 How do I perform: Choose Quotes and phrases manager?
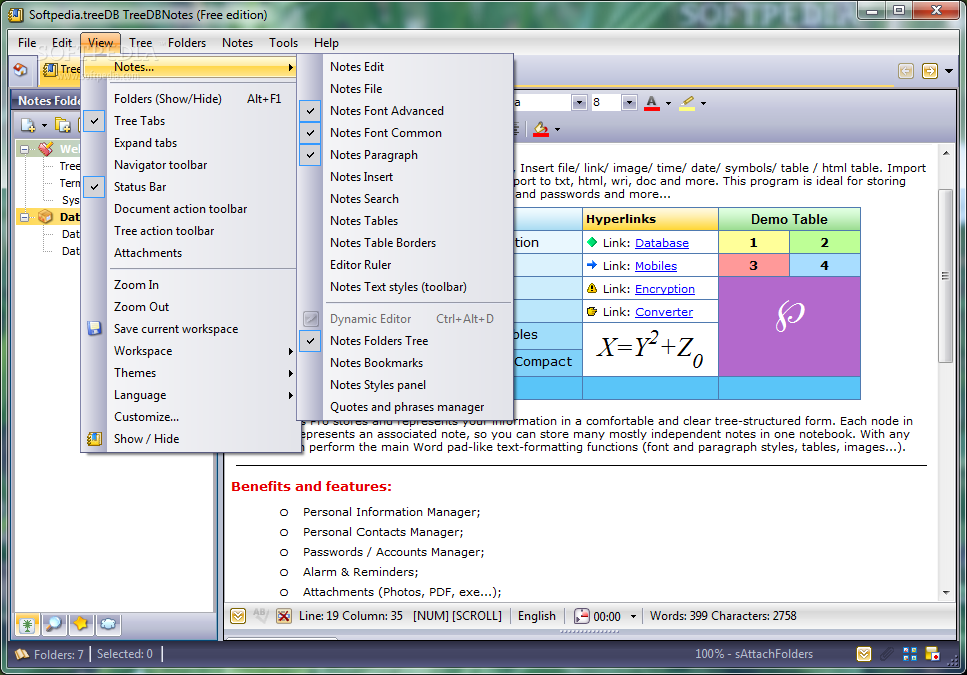tap(405, 407)
